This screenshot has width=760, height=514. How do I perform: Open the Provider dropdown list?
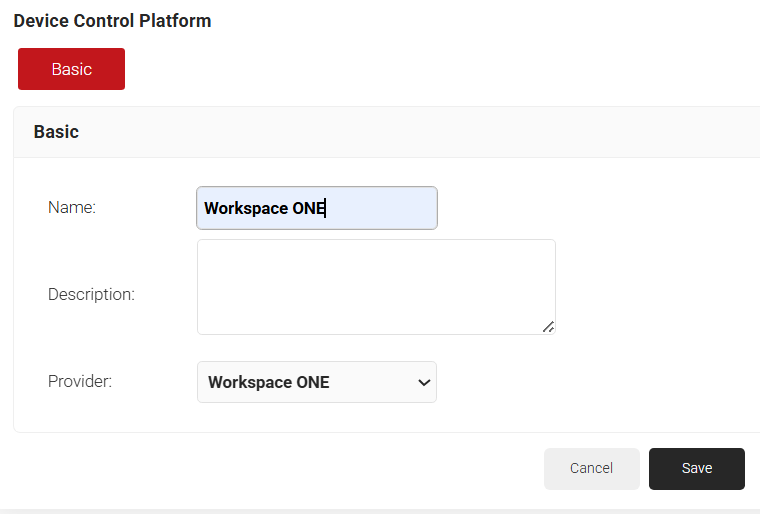[x=316, y=382]
